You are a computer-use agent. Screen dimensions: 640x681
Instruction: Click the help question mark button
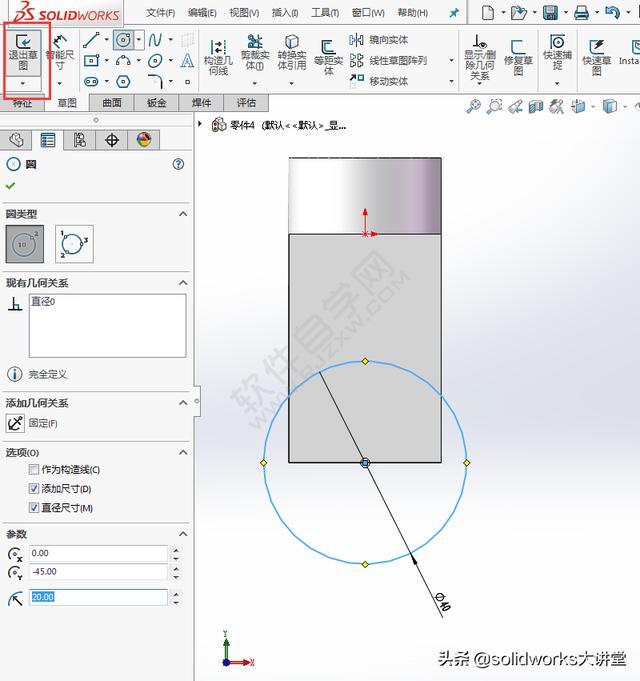pos(178,164)
